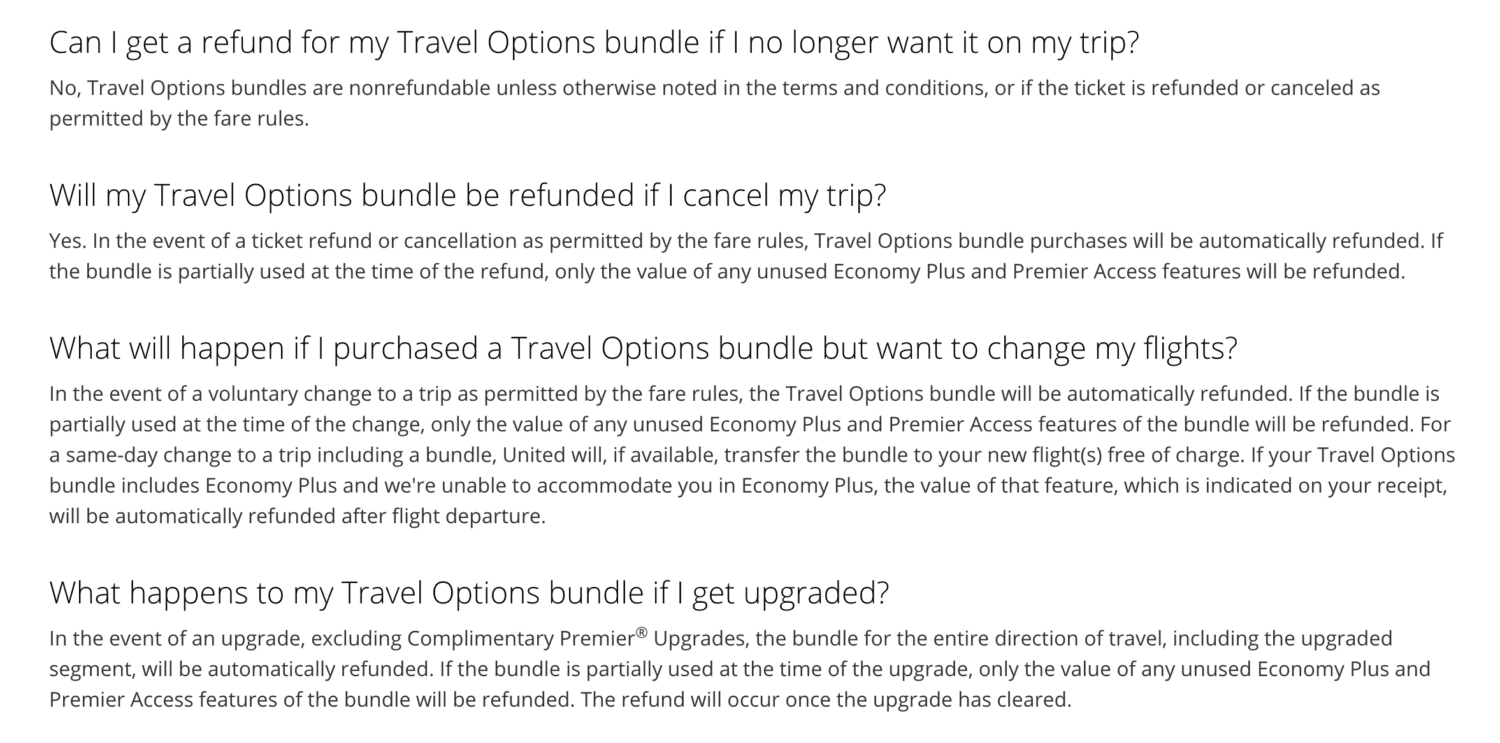Click the words 'same-day change to a trip'
1500x743 pixels.
167,455
